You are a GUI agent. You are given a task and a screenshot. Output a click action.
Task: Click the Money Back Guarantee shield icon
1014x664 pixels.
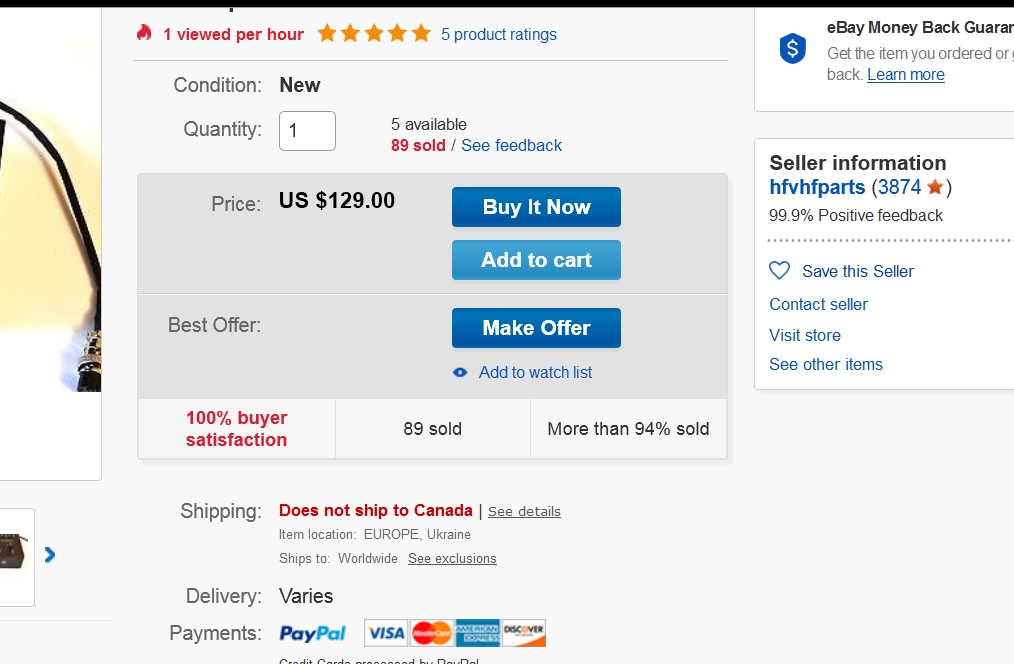tap(792, 48)
